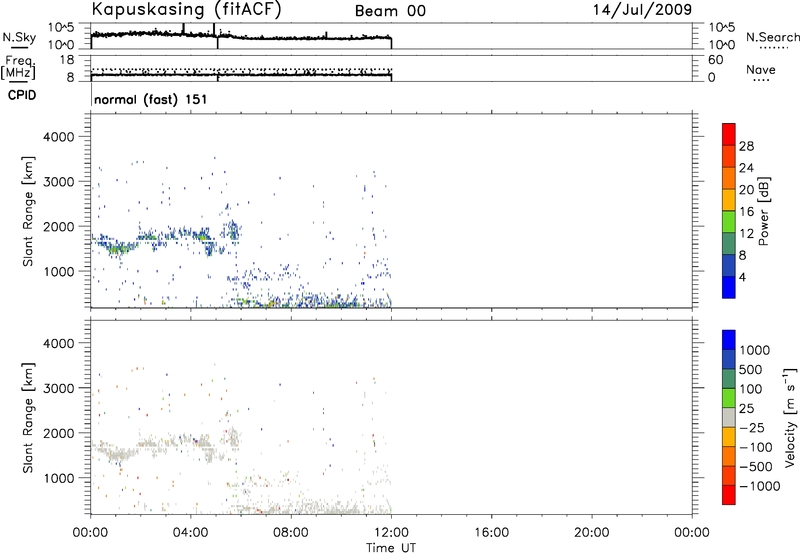Click the '4' Power color bar label
Image resolution: width=800 pixels, height=554 pixels.
(x=742, y=277)
